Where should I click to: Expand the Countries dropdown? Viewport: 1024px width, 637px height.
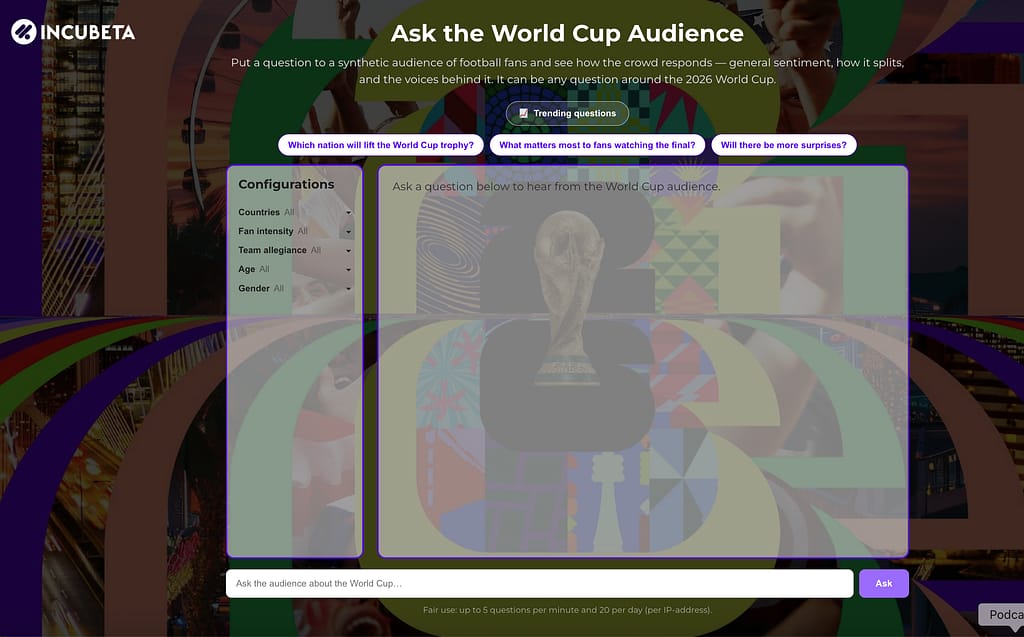click(x=295, y=212)
